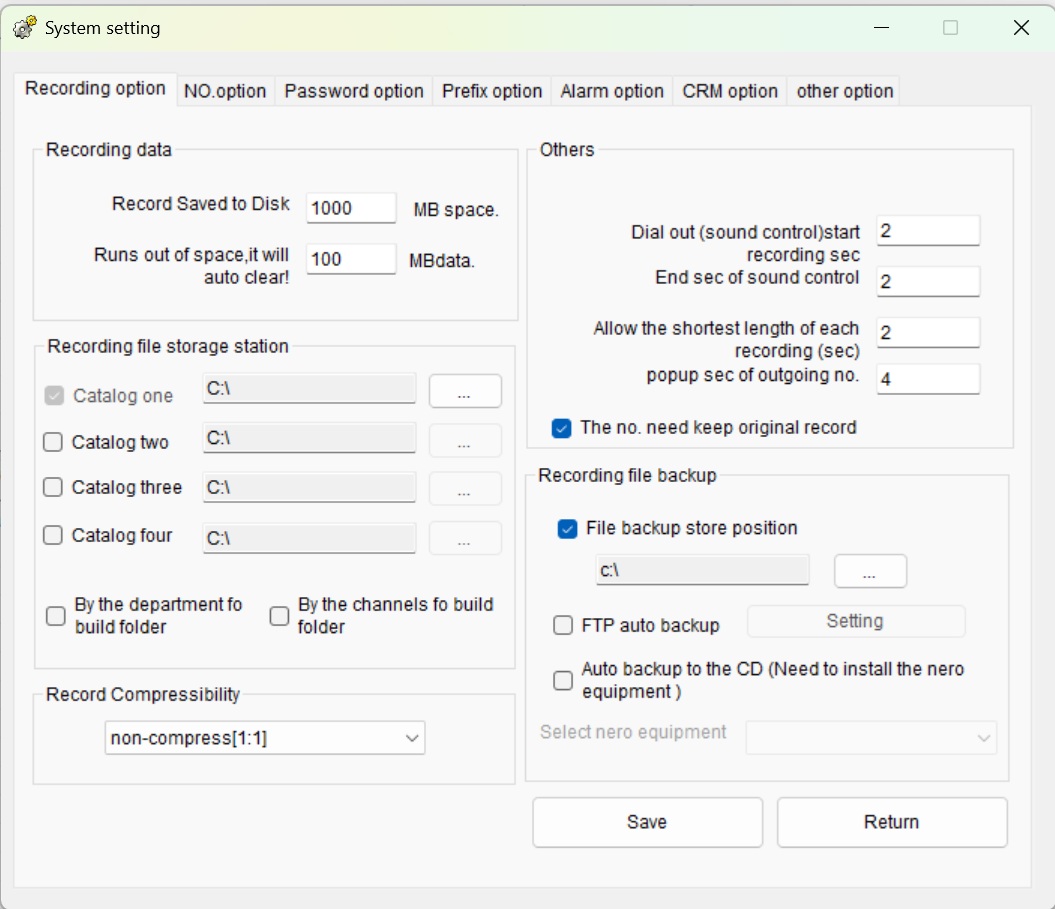Browse folder path for Catalog two
This screenshot has width=1055, height=909.
464,440
